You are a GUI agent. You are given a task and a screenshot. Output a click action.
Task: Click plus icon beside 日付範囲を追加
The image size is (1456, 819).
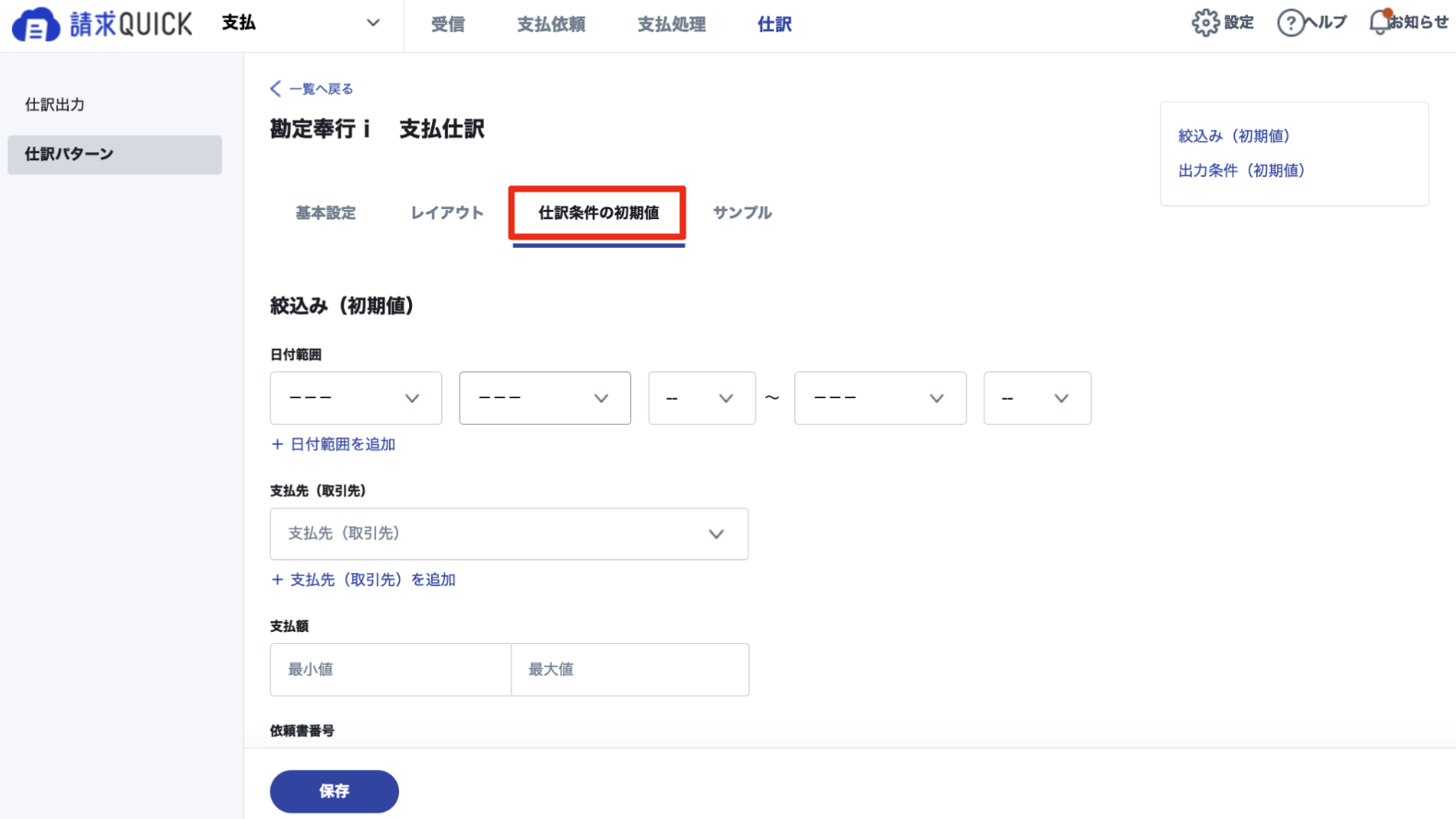pos(277,444)
